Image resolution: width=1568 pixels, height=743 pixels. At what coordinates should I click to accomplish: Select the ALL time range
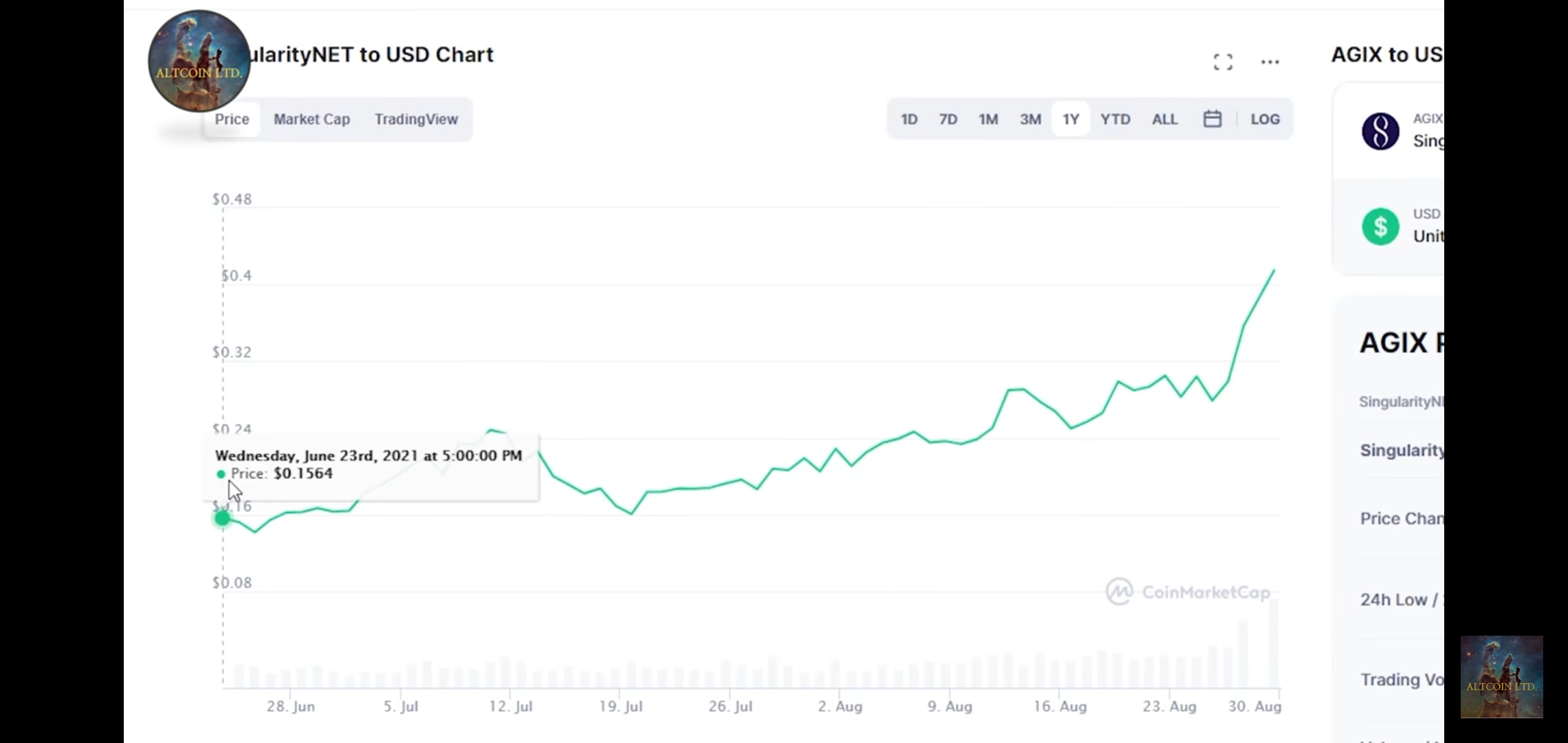[x=1165, y=119]
